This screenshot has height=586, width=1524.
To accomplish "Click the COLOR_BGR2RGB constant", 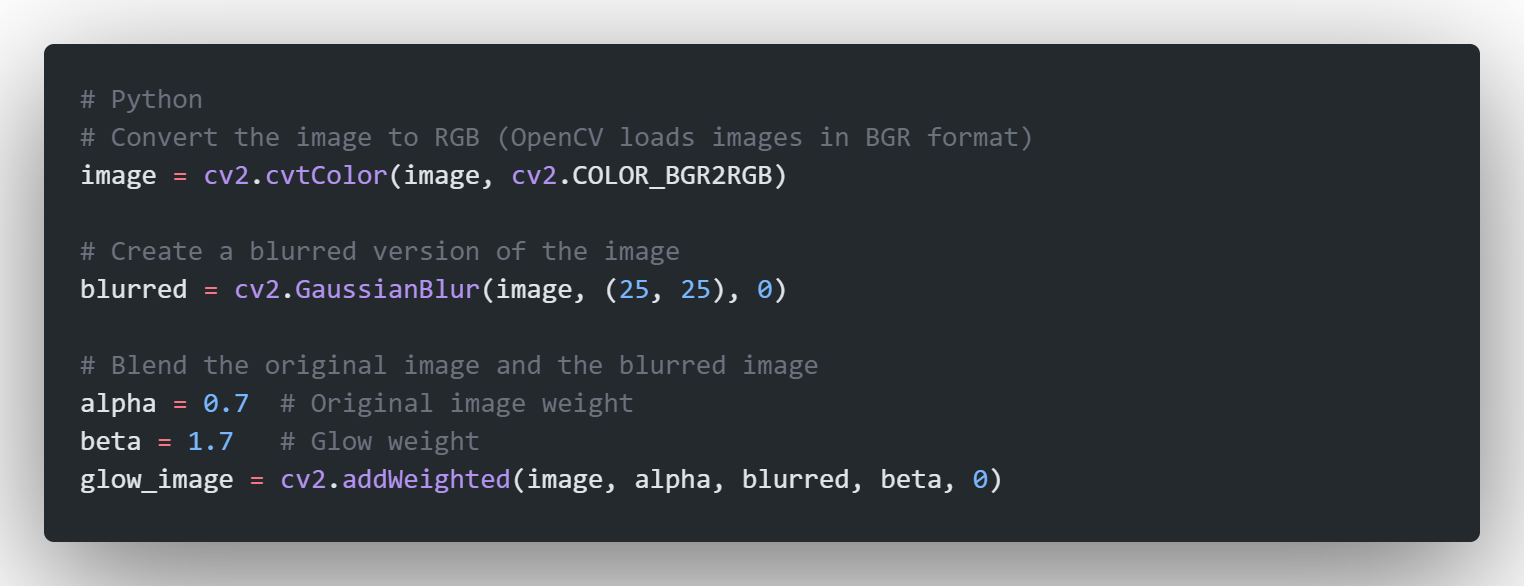I will tap(672, 176).
